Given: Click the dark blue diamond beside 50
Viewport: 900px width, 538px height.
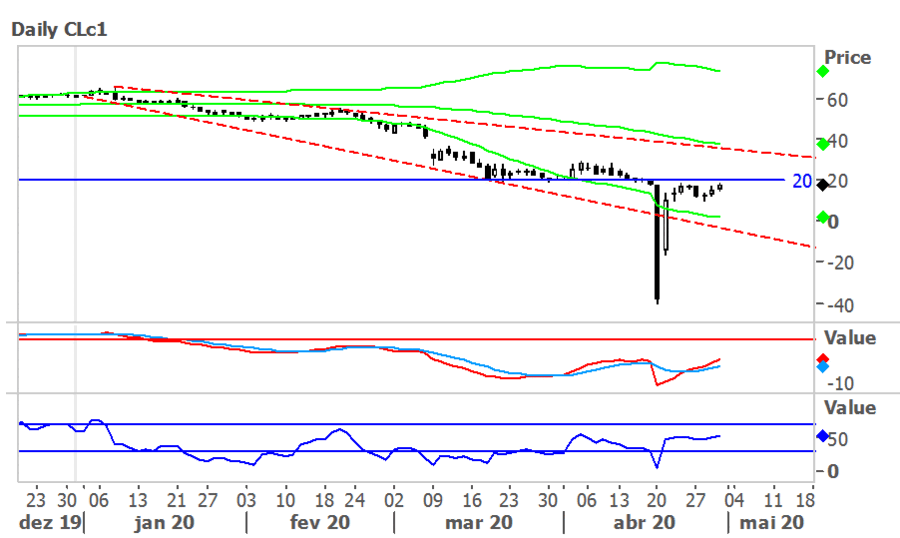Looking at the screenshot, I should tap(823, 436).
